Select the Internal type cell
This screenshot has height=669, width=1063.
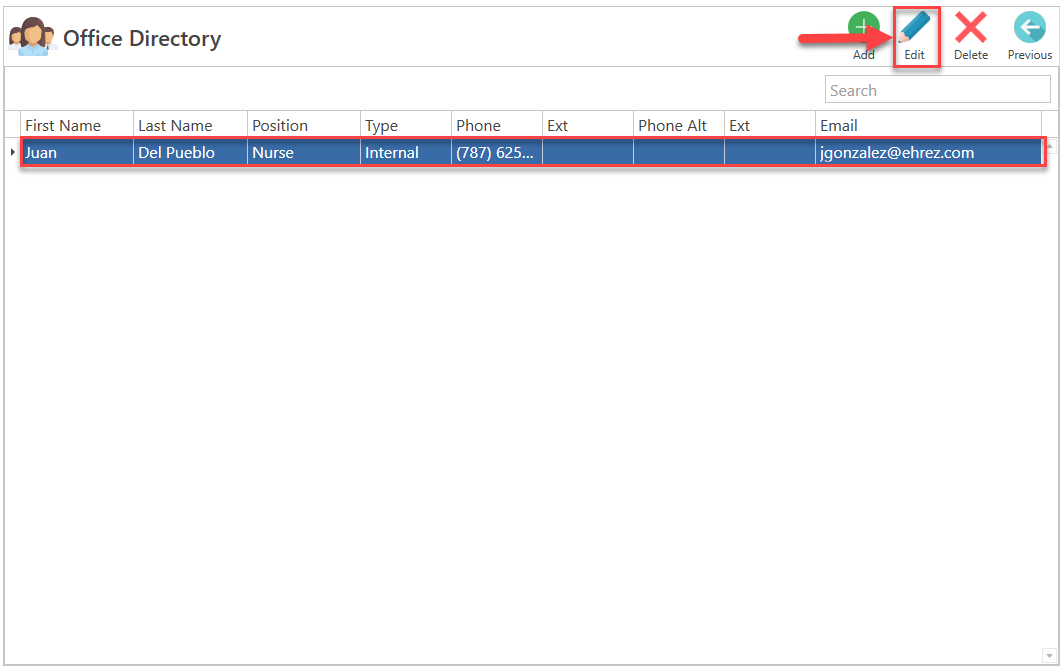coord(405,153)
